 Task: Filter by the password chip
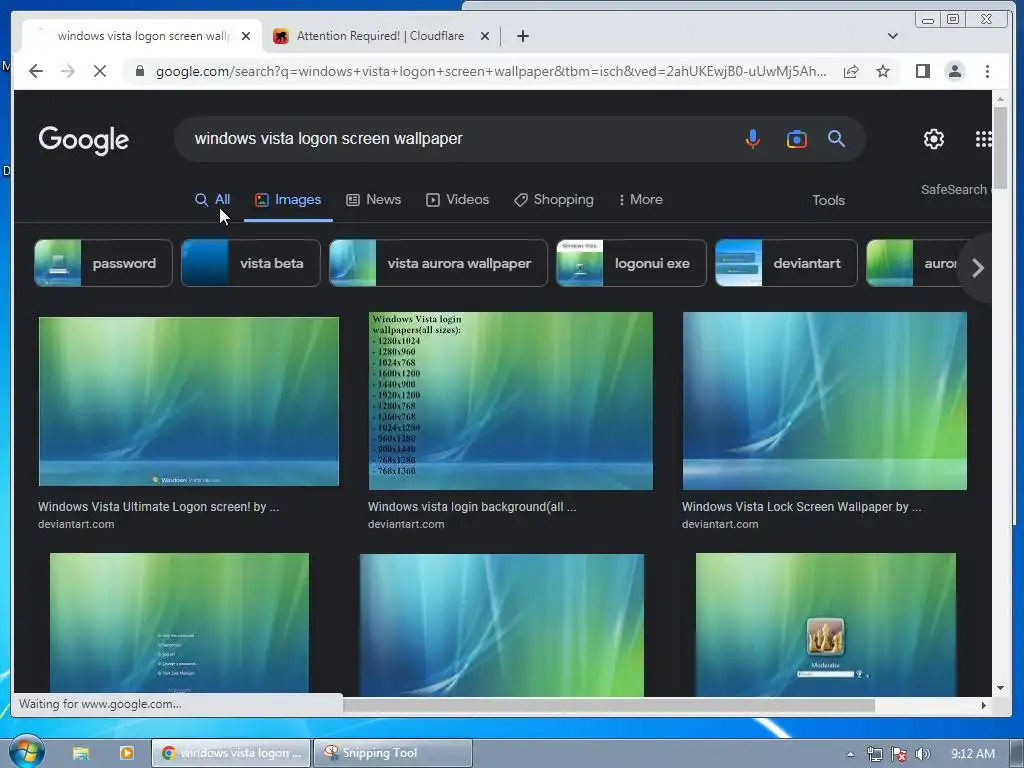(x=103, y=263)
